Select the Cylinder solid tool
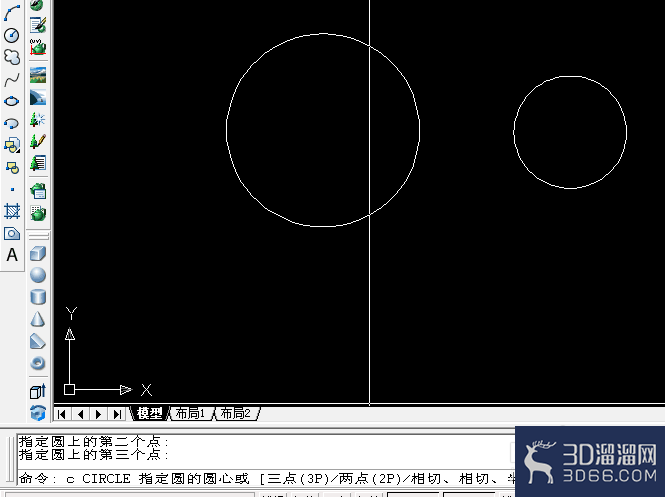This screenshot has height=497, width=665. click(38, 297)
